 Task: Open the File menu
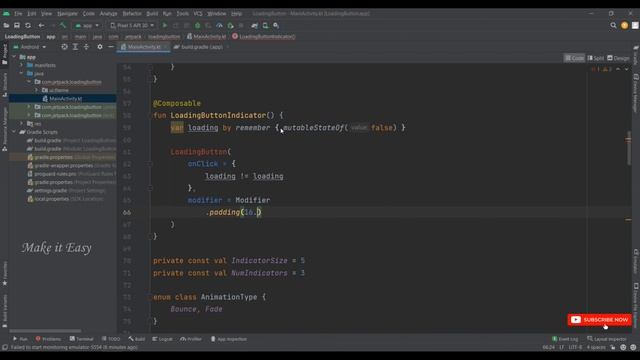tap(18, 13)
